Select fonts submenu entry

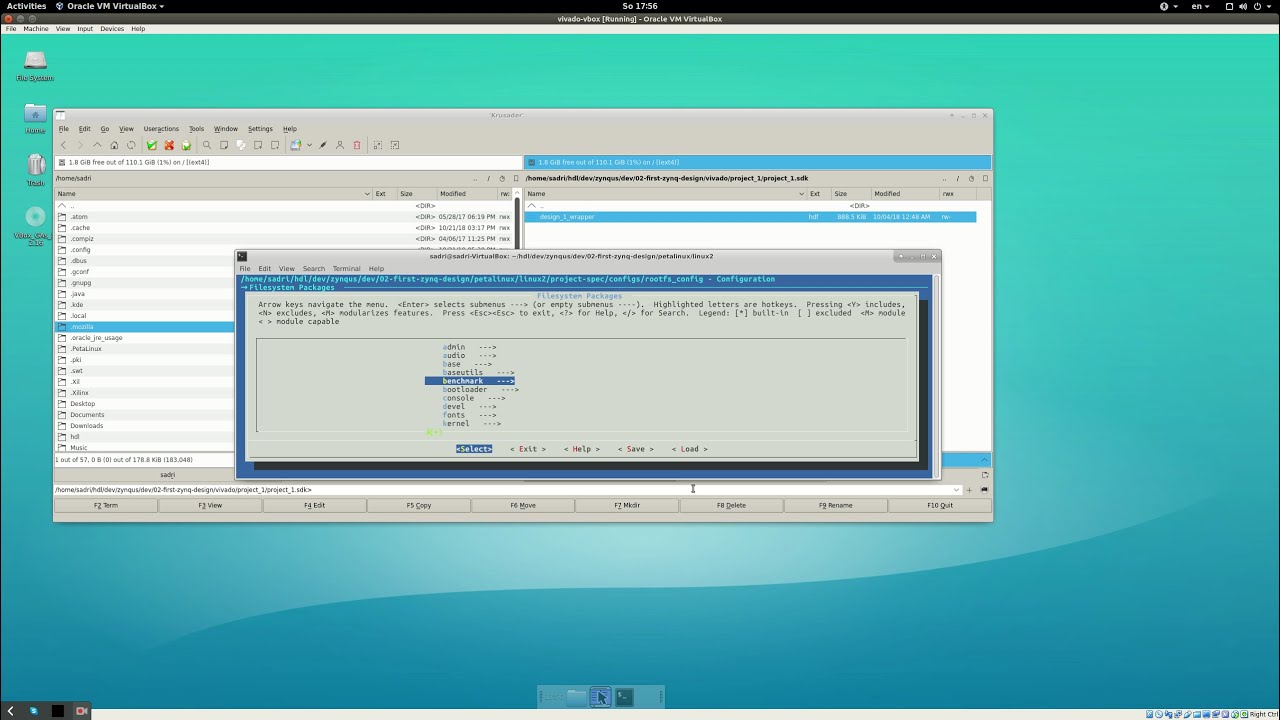pos(469,415)
